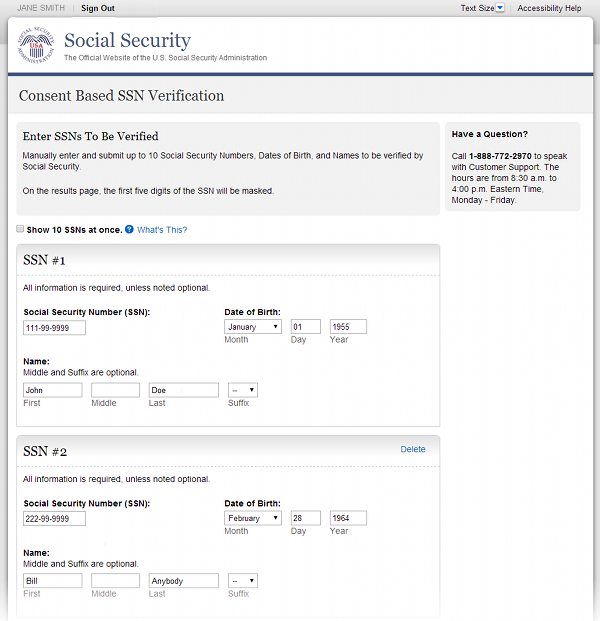
Task: Click the SSN #1 birth Year field
Action: click(x=348, y=327)
